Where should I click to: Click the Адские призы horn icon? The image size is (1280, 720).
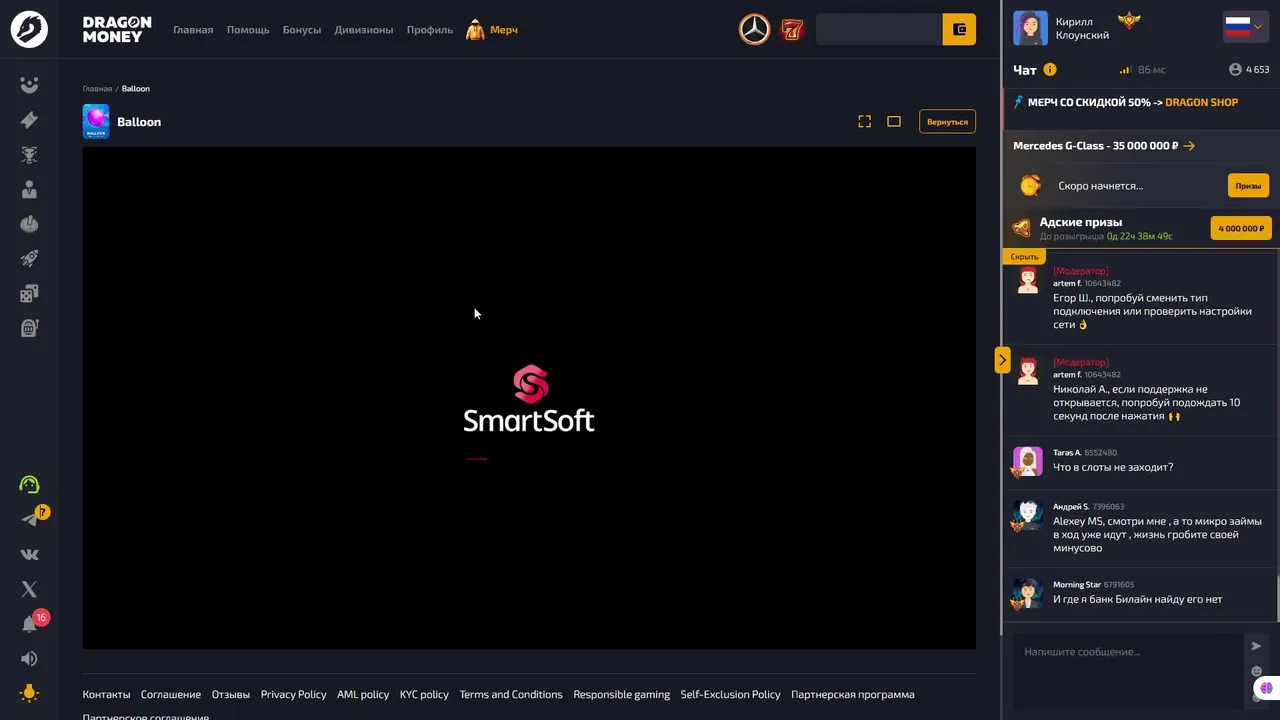coord(1021,228)
